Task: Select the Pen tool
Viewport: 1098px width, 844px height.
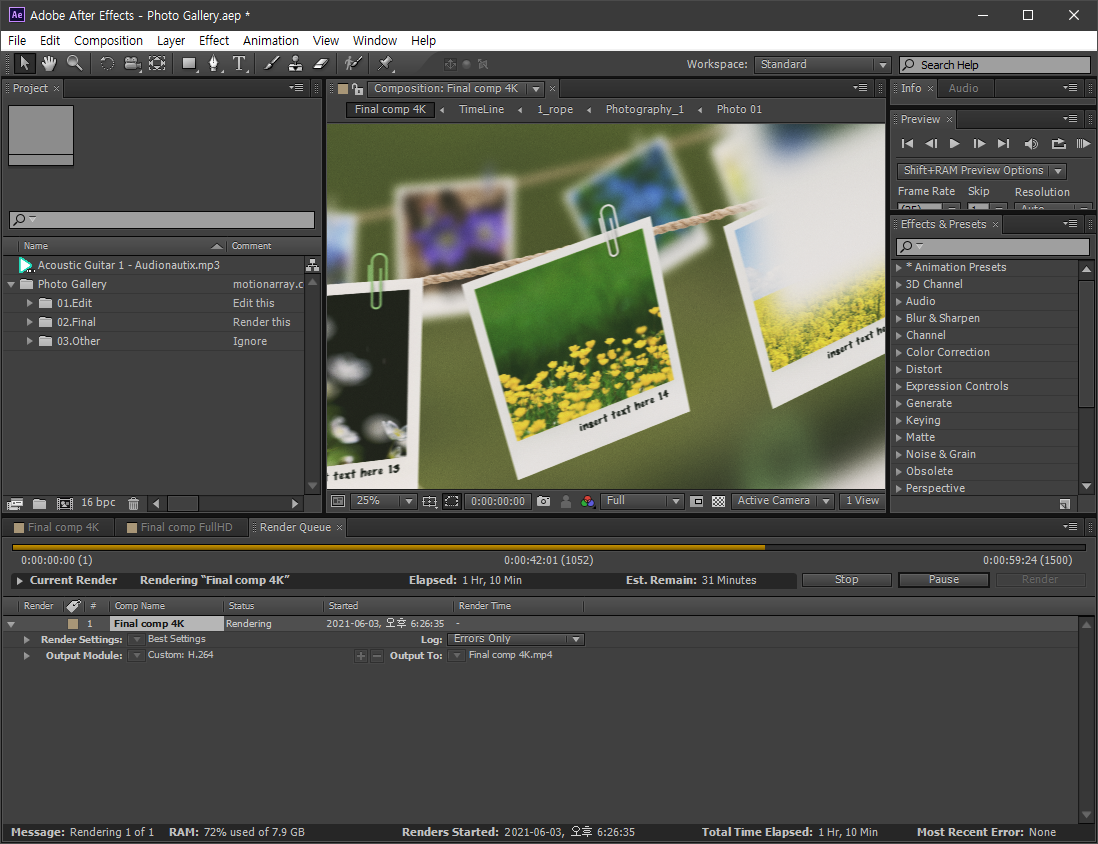Action: [x=214, y=64]
